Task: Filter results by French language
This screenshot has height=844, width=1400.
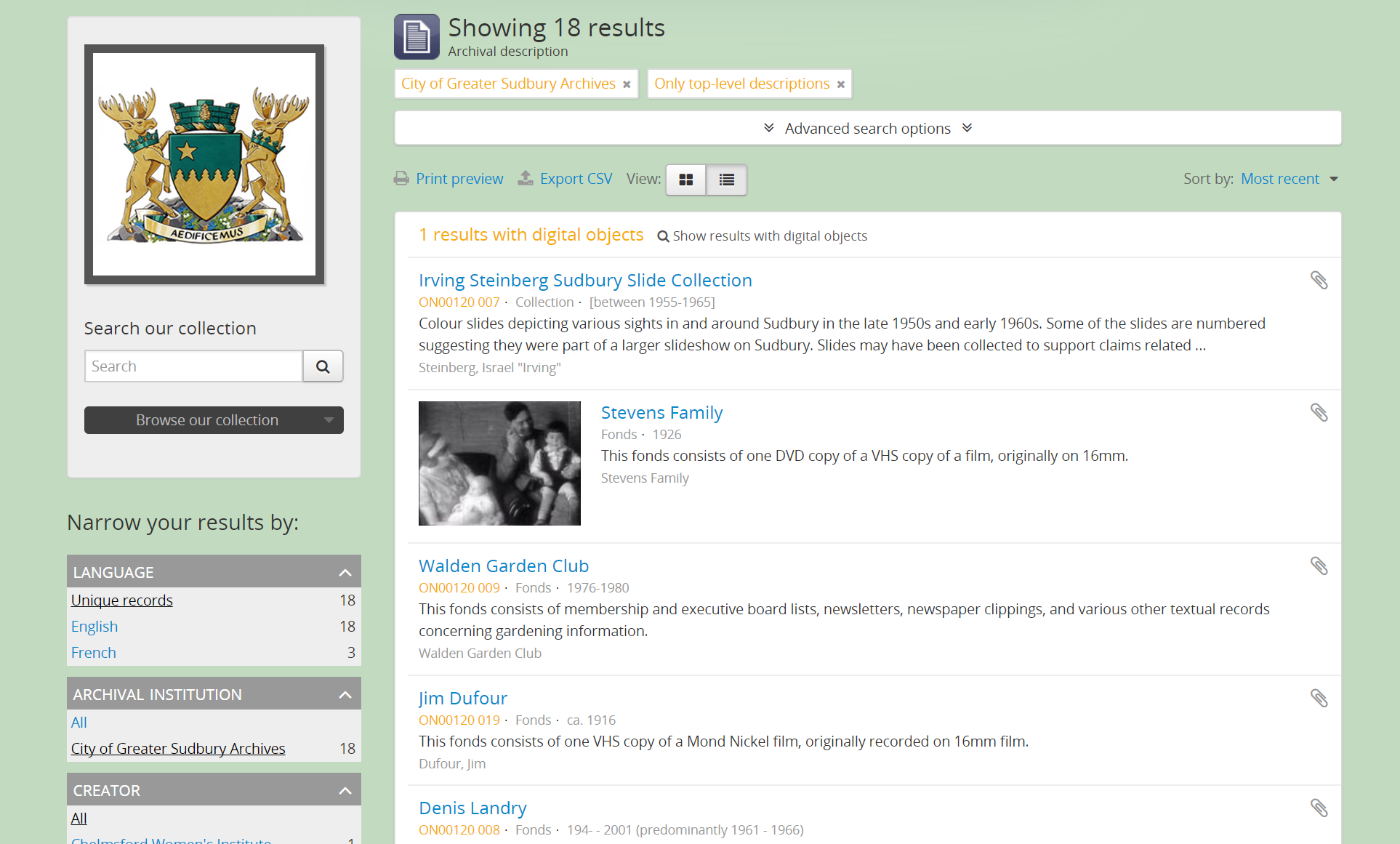Action: tap(94, 653)
